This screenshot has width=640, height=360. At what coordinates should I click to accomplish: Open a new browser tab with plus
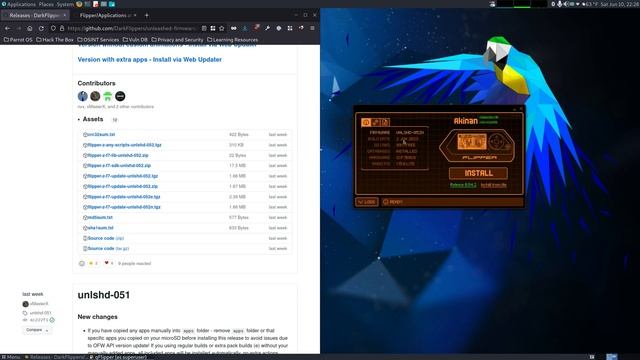(147, 16)
